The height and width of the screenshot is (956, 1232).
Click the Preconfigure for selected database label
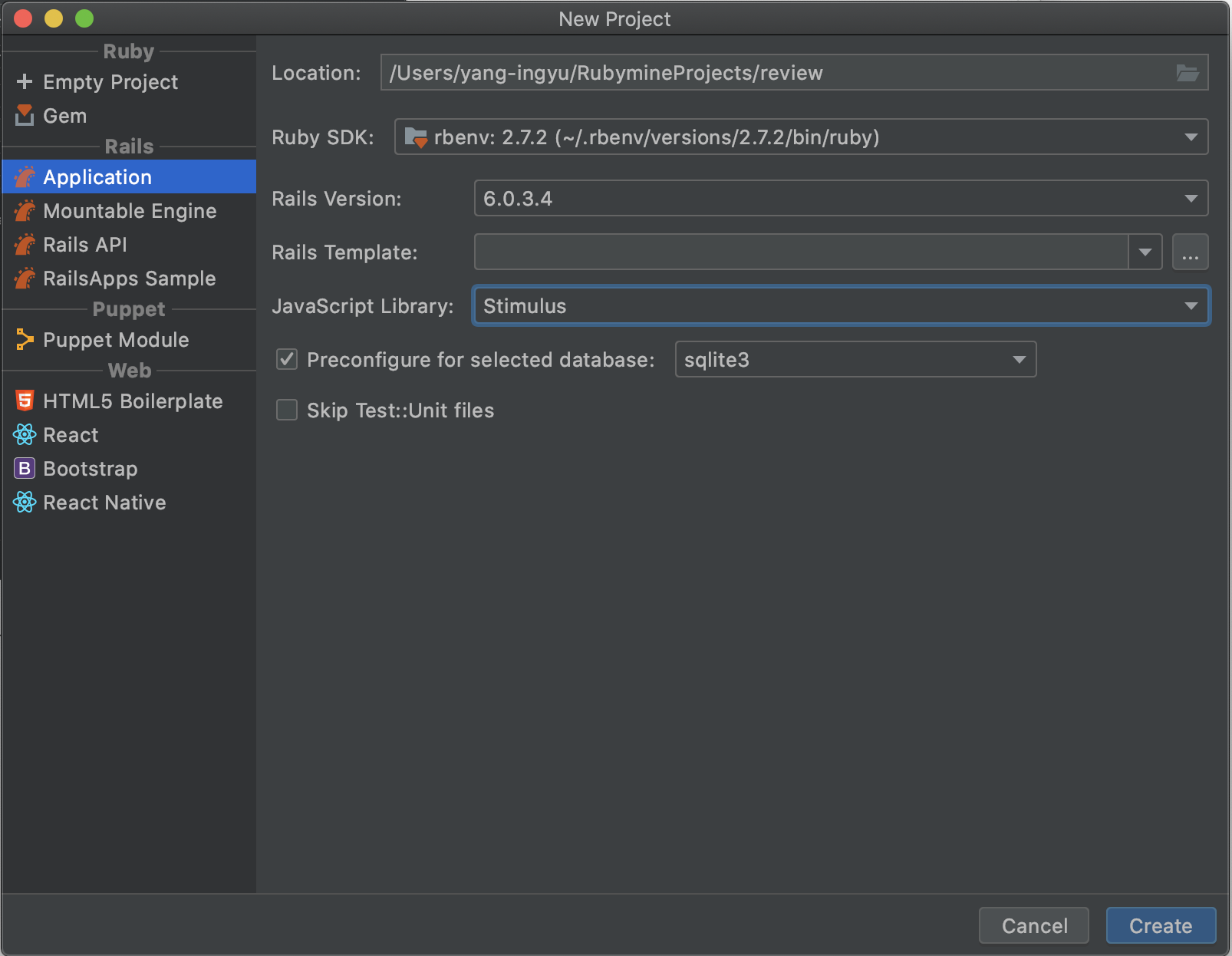pos(481,360)
